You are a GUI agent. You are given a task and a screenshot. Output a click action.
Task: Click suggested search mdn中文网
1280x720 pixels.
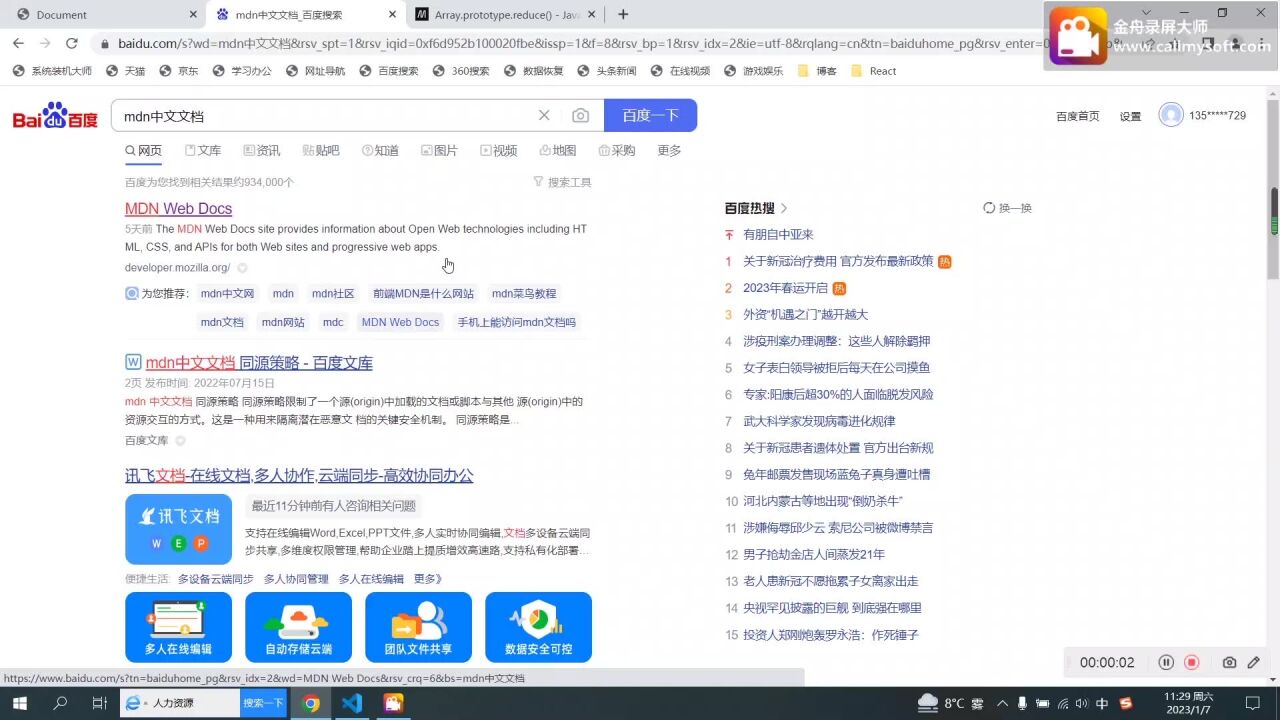coord(227,294)
